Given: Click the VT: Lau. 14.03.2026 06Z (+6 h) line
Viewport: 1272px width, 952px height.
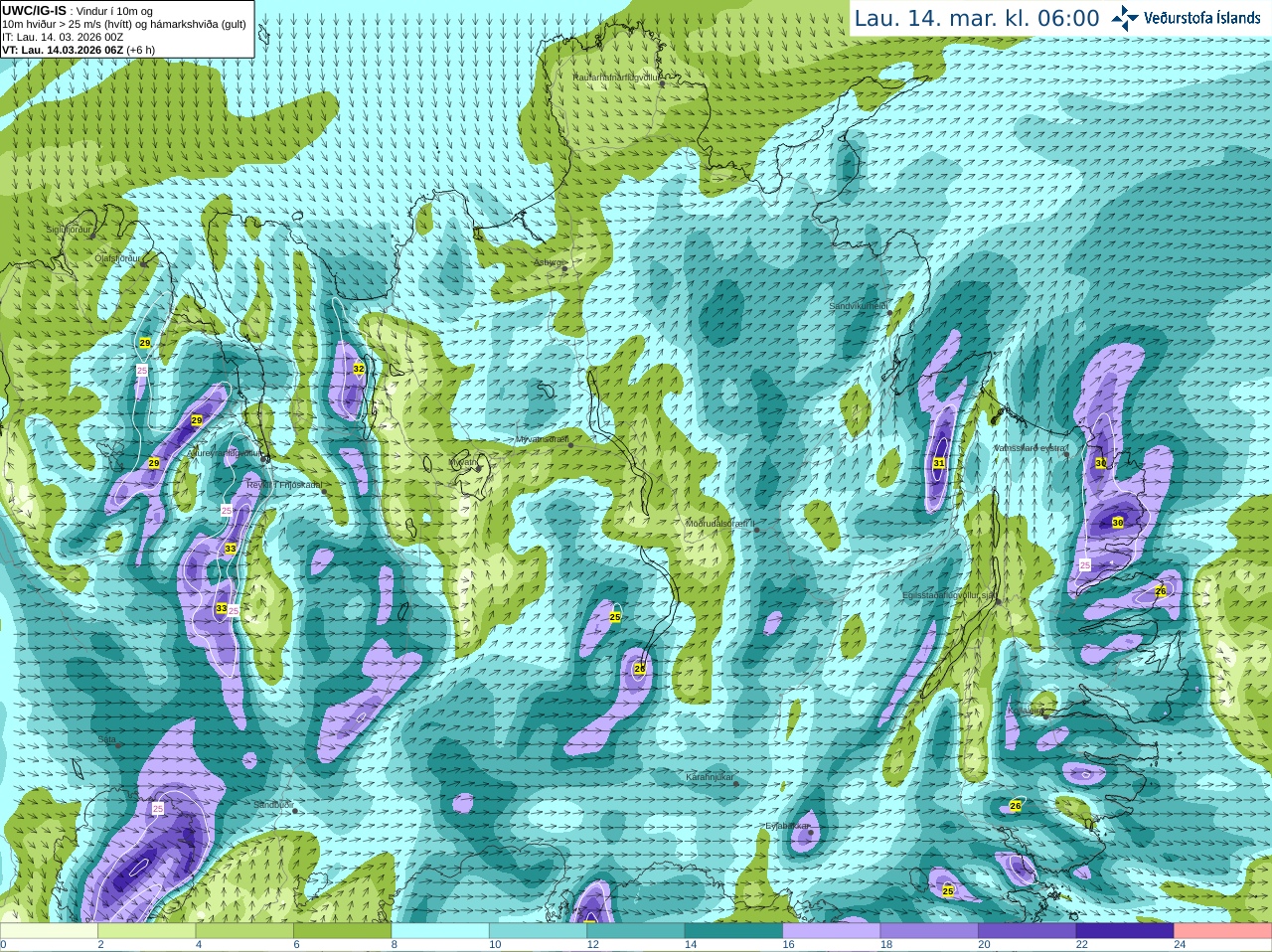Looking at the screenshot, I should click(x=79, y=50).
